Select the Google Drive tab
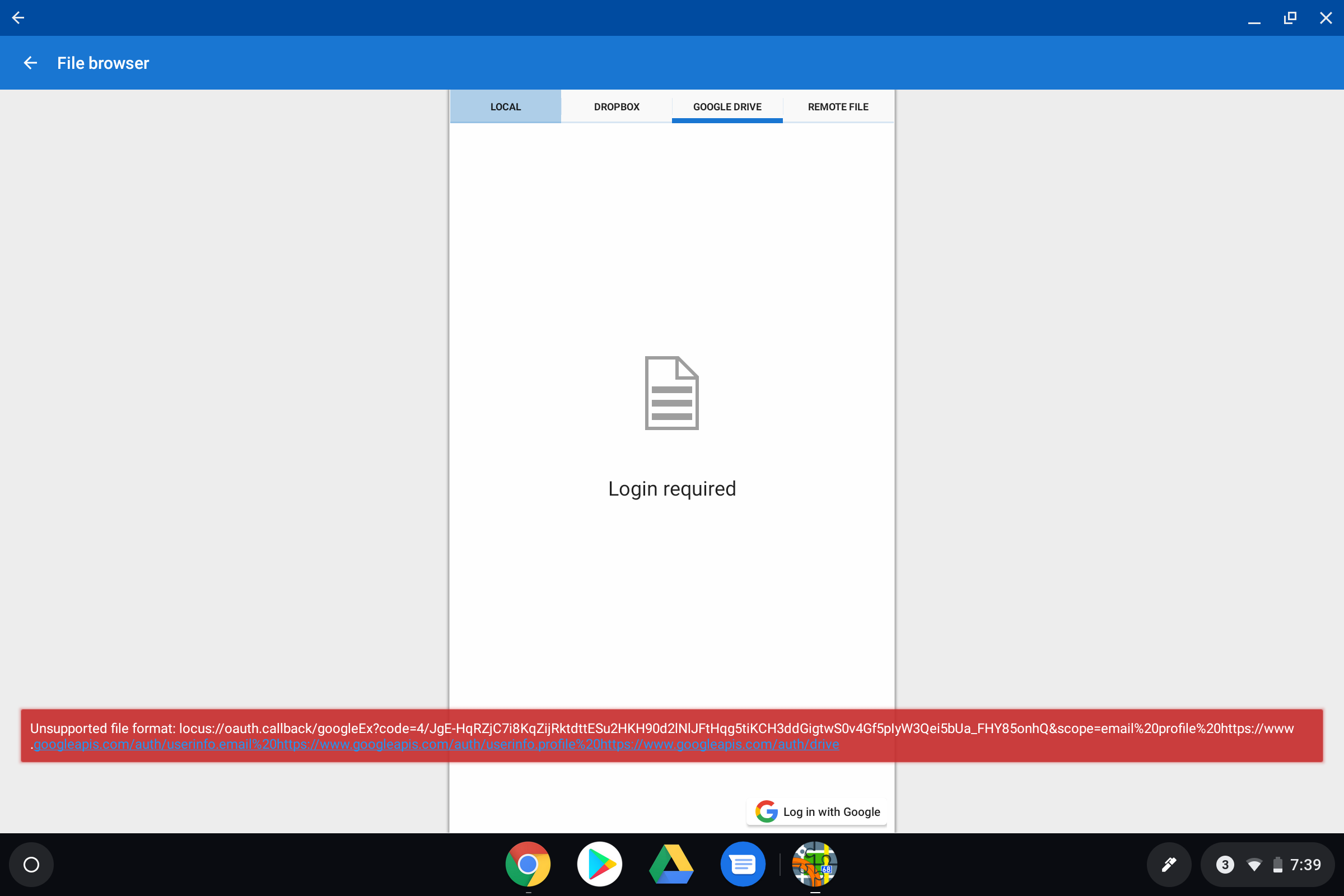This screenshot has height=896, width=1344. pyautogui.click(x=727, y=107)
